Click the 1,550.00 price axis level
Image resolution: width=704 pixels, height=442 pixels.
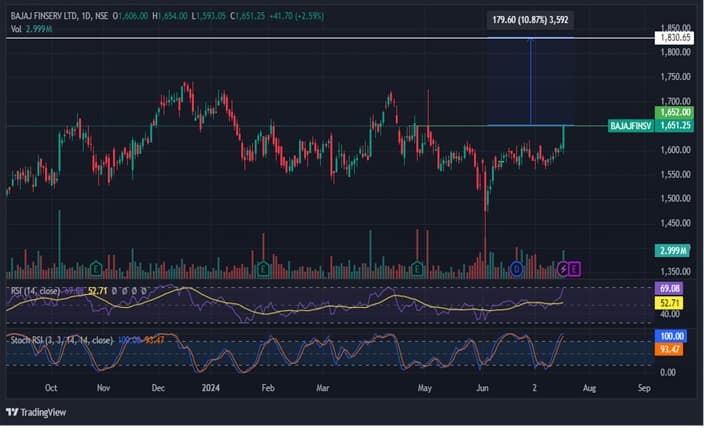point(675,174)
